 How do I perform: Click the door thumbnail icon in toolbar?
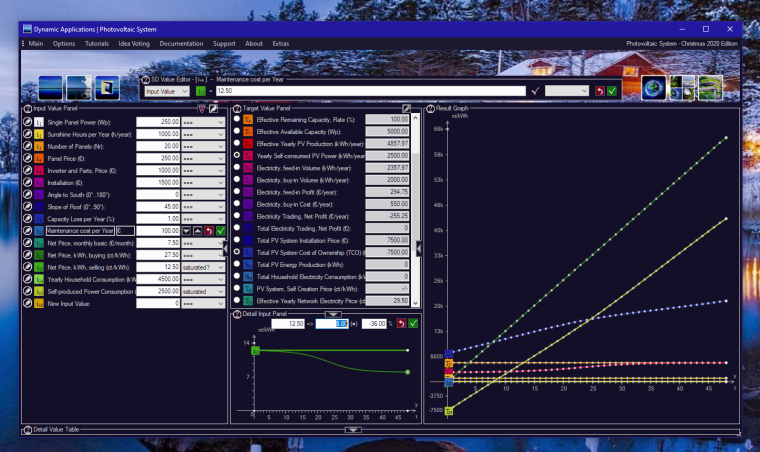(106, 88)
